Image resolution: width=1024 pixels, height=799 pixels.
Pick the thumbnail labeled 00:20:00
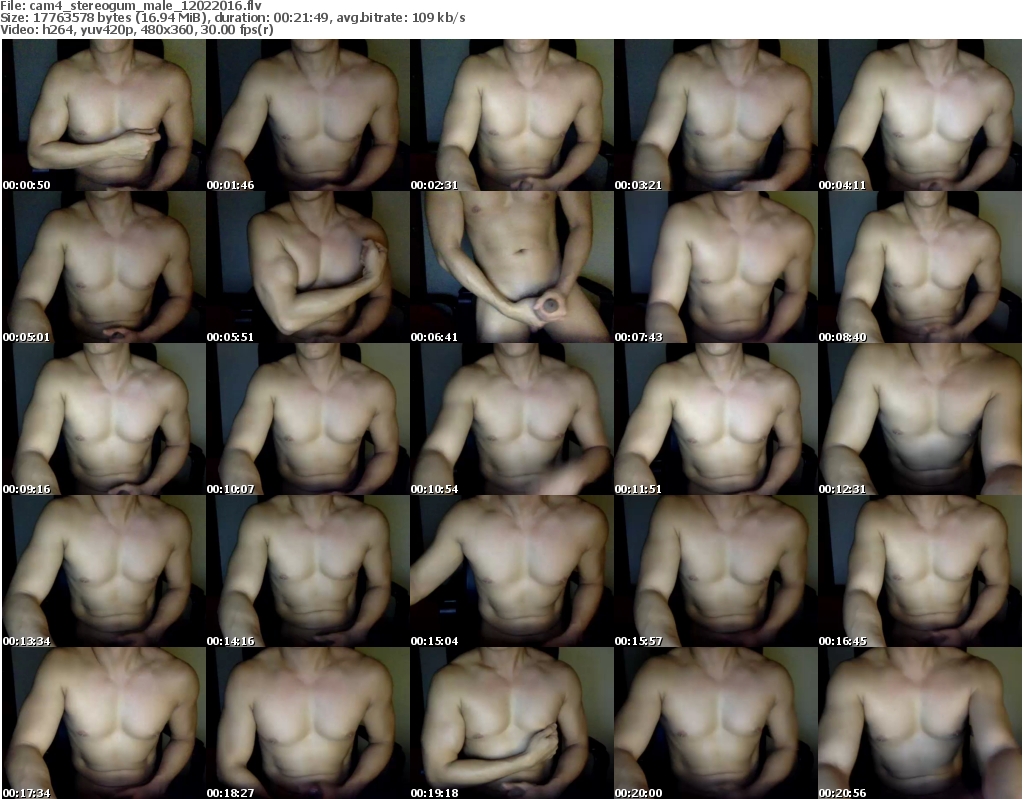[x=716, y=723]
